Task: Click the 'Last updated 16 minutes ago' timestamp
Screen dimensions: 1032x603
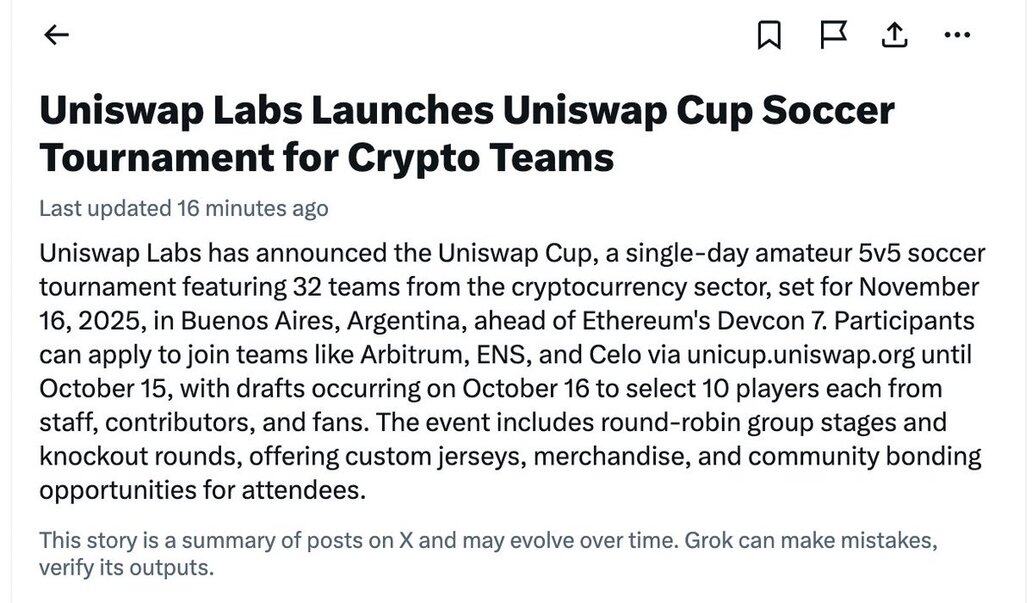Action: coord(183,209)
